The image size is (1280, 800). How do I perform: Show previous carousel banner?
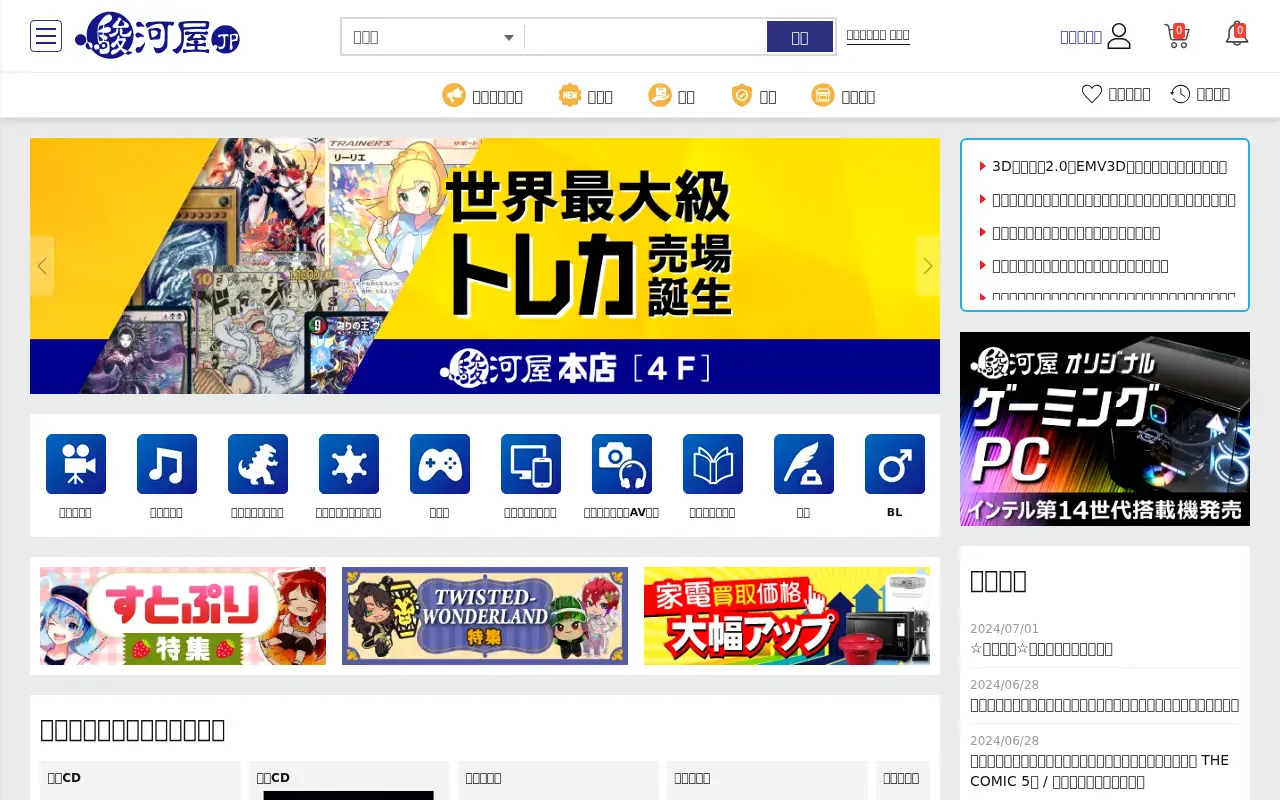point(42,266)
